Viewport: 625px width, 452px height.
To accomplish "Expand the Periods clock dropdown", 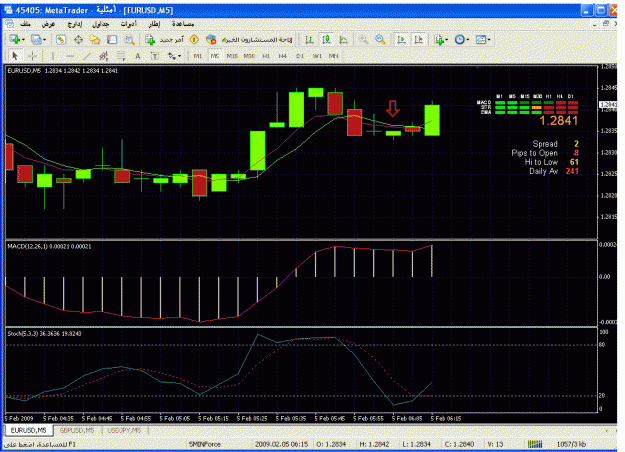I will pos(468,40).
